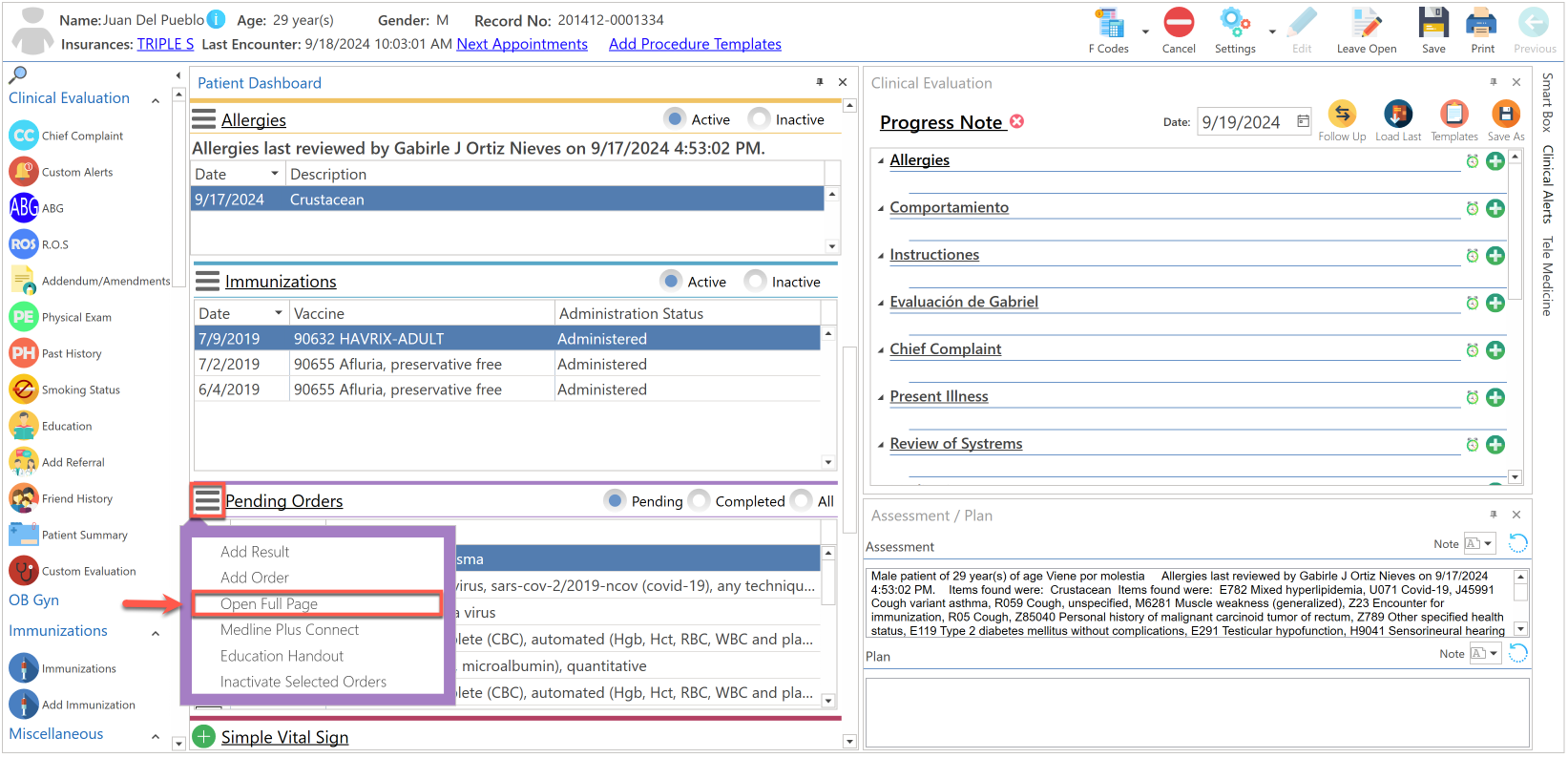Collapse the Clinical Evaluation sidebar section
The image size is (1568, 758).
click(x=156, y=100)
